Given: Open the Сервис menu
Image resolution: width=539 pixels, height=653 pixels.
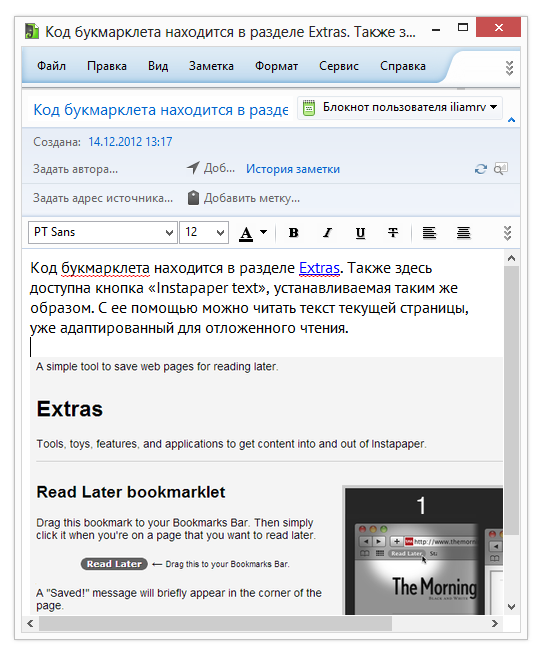Looking at the screenshot, I should pyautogui.click(x=339, y=66).
